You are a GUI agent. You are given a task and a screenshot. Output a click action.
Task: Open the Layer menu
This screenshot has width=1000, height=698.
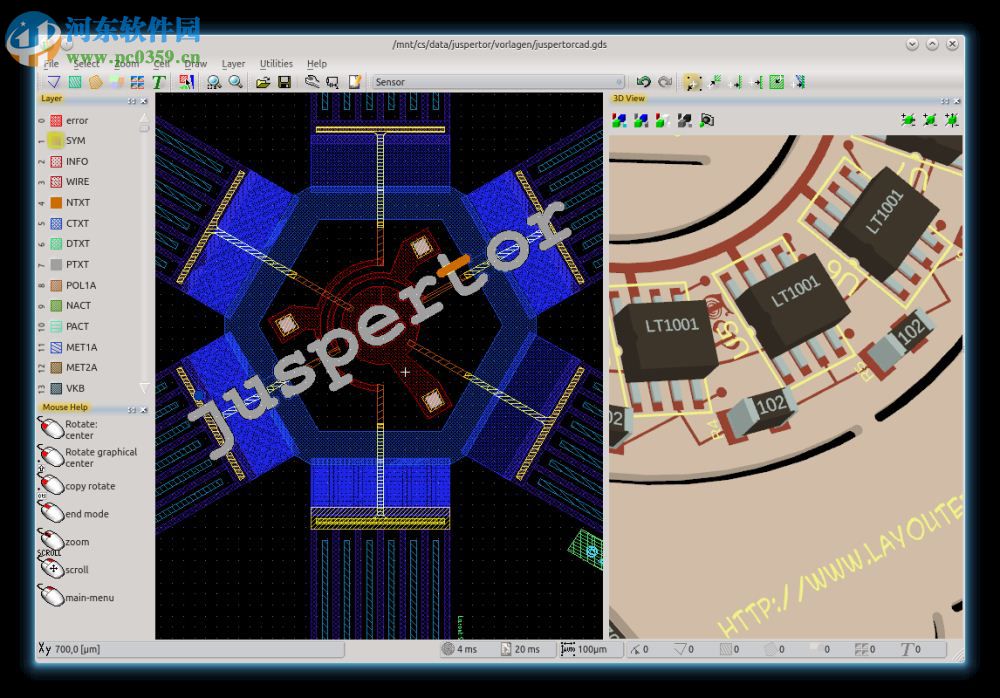click(233, 64)
